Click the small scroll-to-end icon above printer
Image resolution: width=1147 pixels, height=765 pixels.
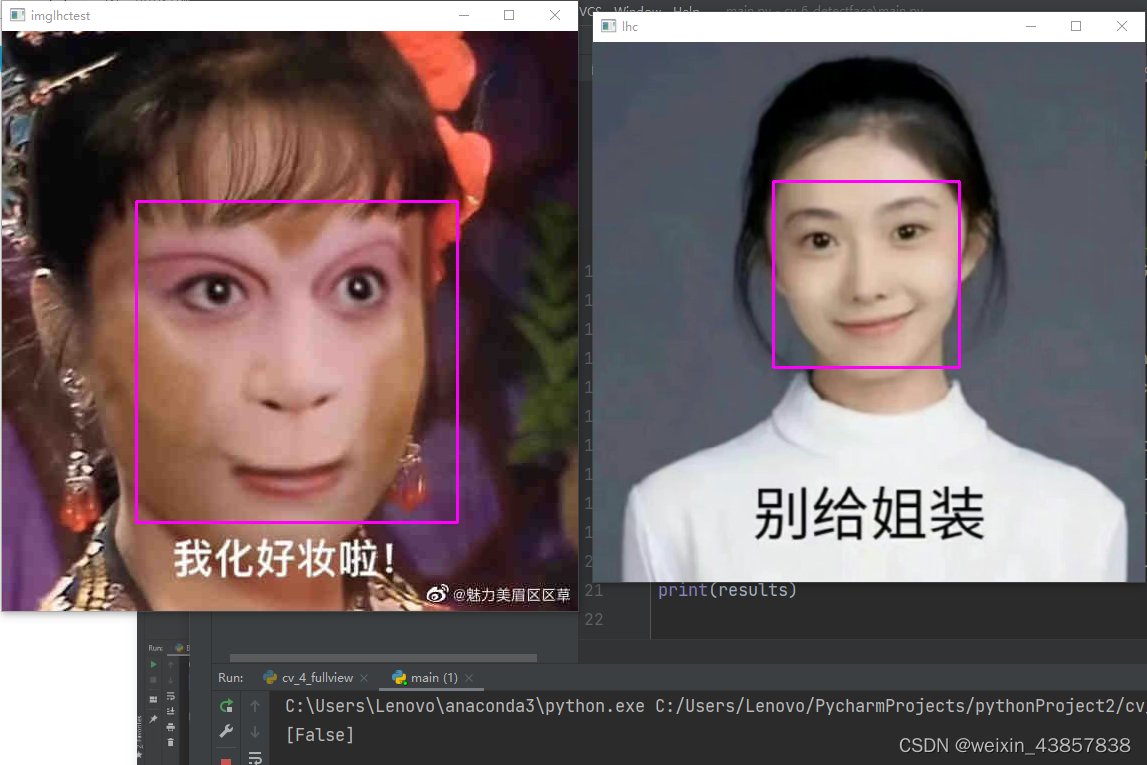170,711
